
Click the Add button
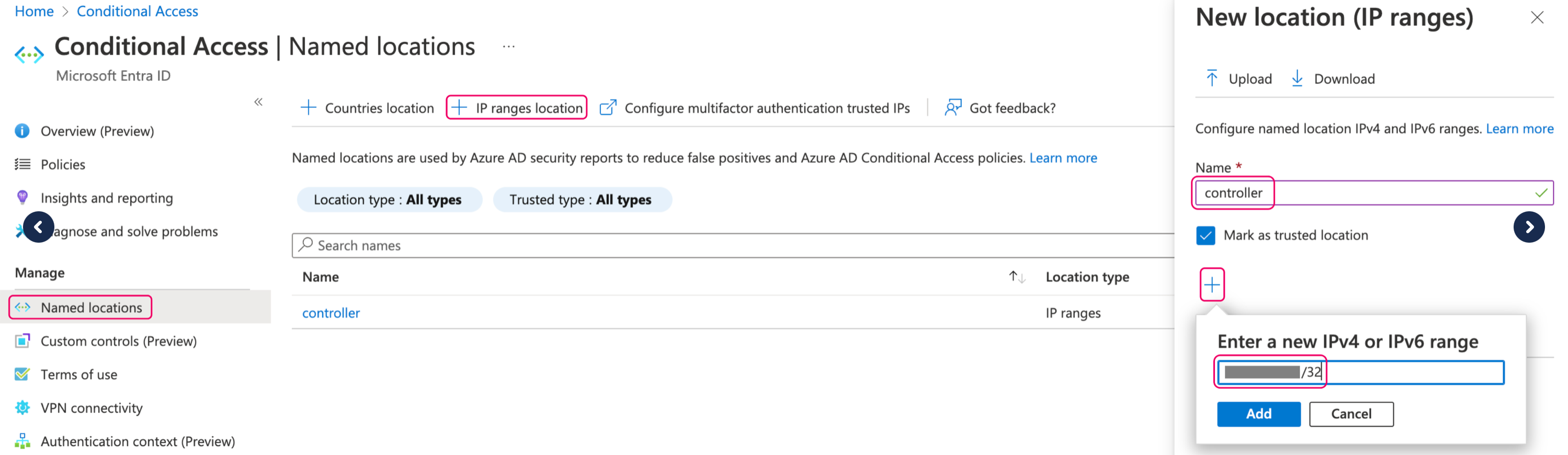coord(1258,414)
